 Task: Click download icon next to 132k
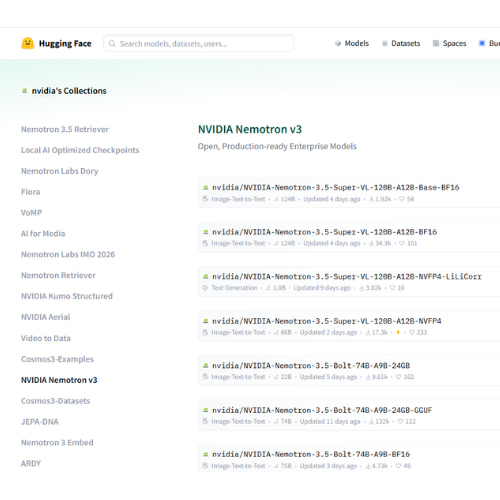[371, 421]
